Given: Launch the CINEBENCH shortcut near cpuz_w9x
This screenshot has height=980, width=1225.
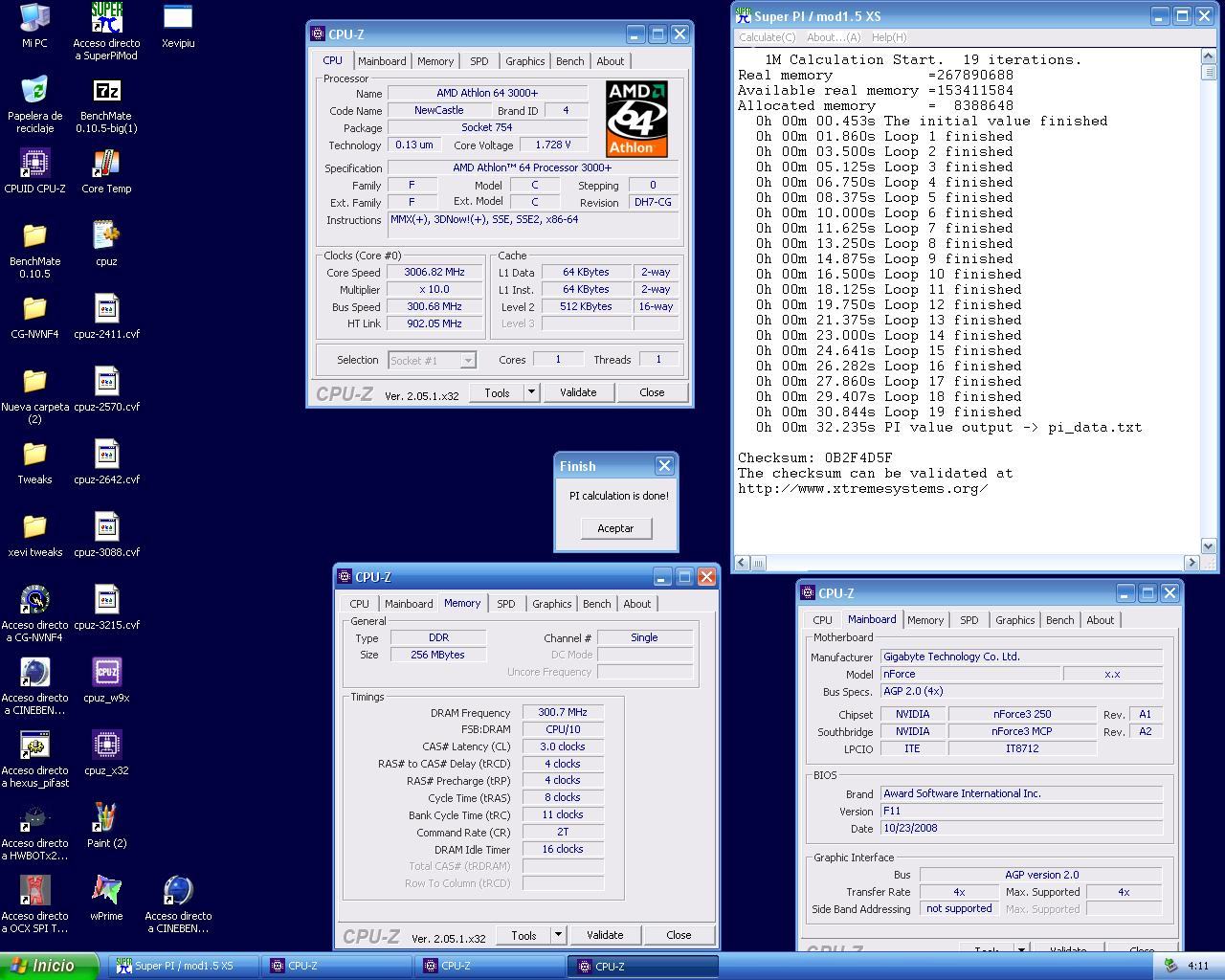Looking at the screenshot, I should click(34, 672).
